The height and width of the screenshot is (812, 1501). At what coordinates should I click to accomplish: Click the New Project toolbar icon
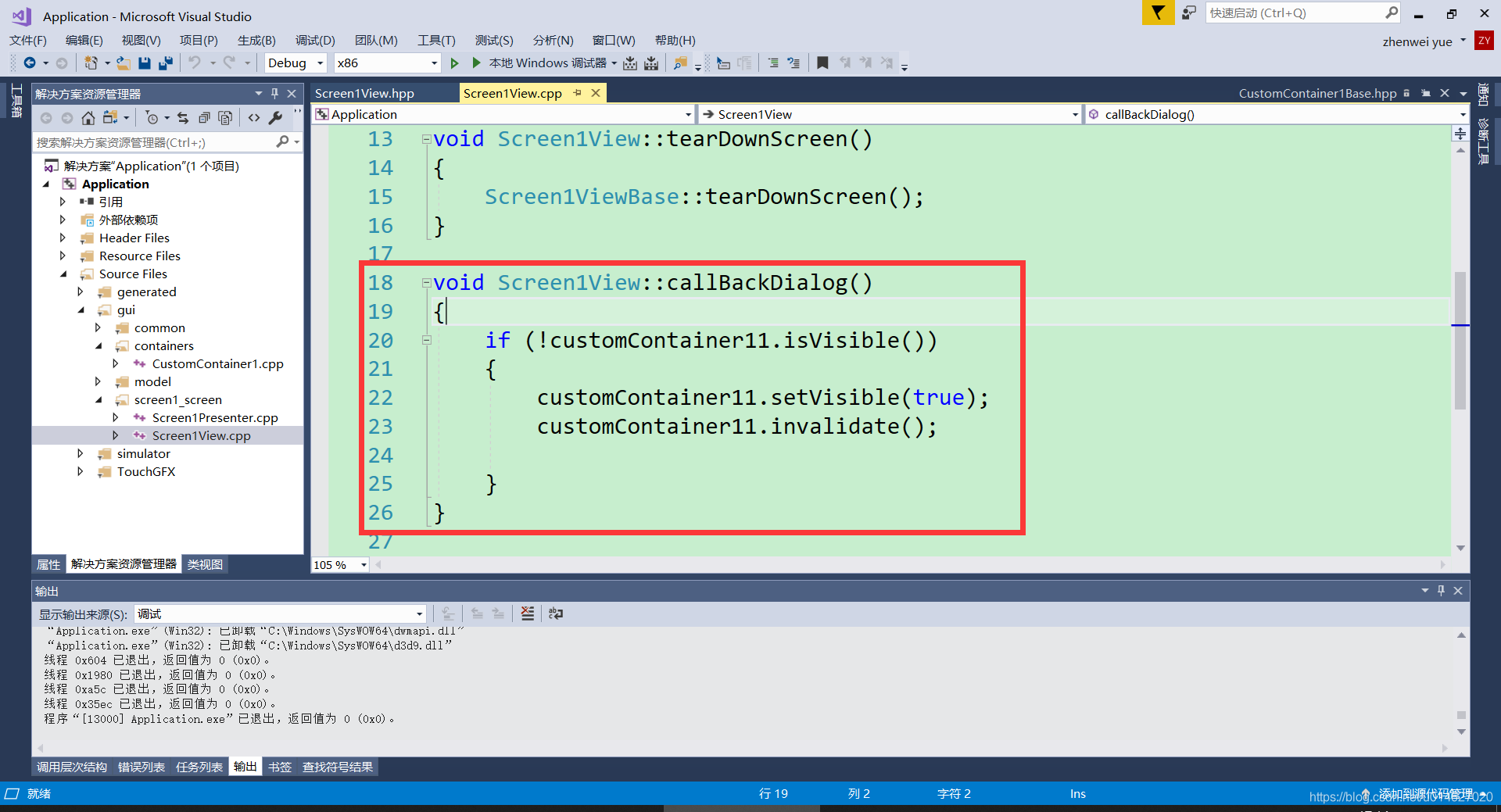(91, 63)
